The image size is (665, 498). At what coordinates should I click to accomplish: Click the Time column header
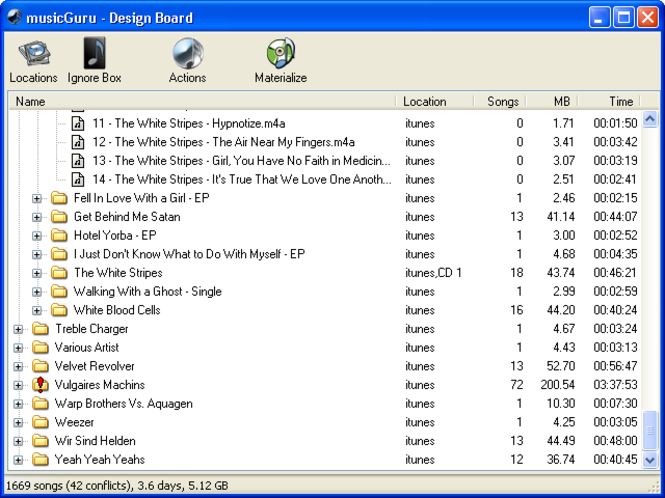coord(620,101)
